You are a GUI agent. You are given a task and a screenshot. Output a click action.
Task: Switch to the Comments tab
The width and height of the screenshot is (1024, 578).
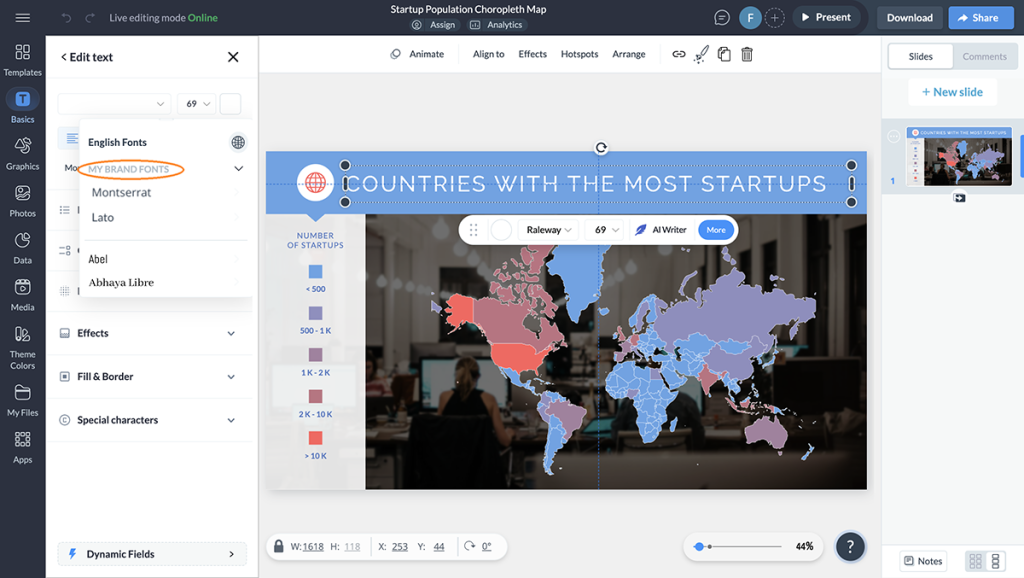pyautogui.click(x=984, y=56)
